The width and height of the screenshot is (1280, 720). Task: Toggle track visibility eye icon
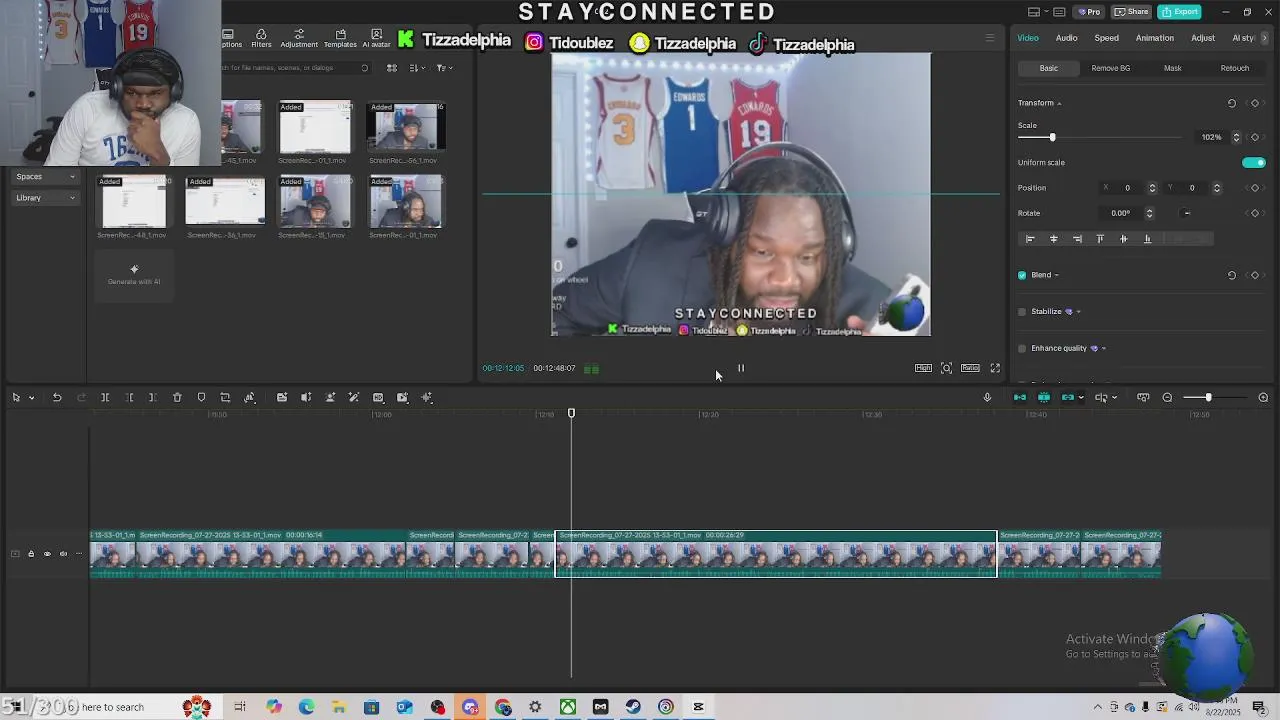point(47,554)
